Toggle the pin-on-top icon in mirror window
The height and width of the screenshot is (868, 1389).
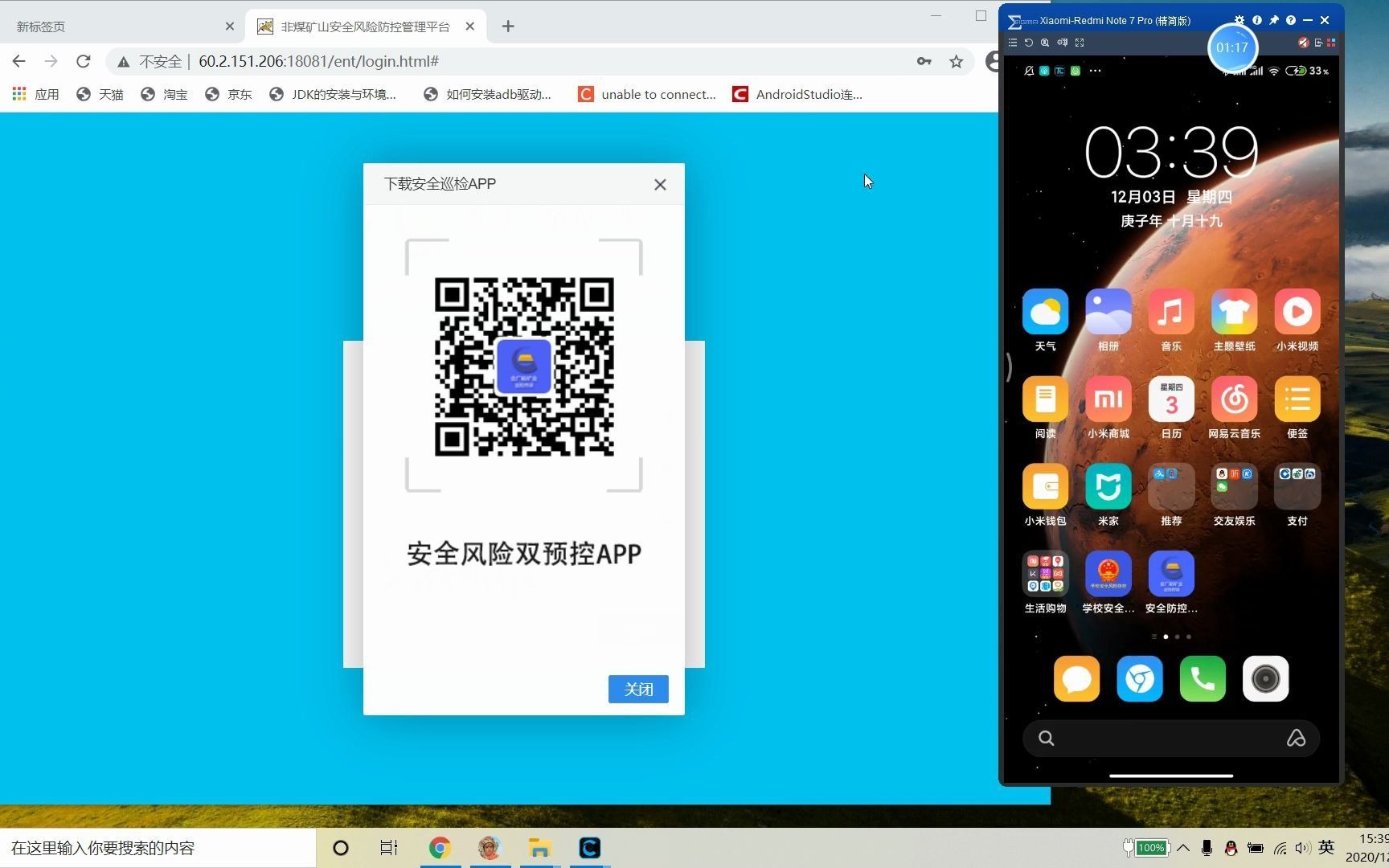point(1274,20)
